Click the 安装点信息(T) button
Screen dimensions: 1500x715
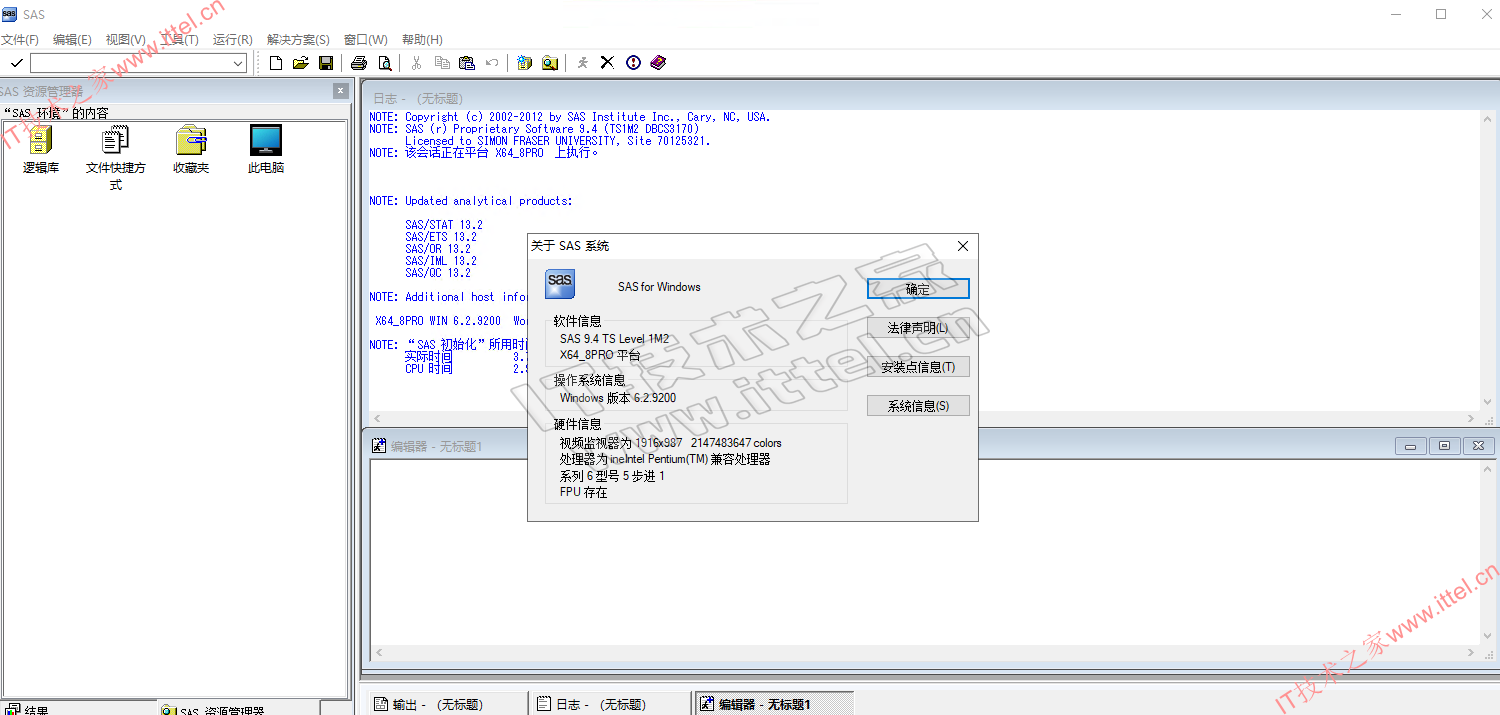[918, 366]
